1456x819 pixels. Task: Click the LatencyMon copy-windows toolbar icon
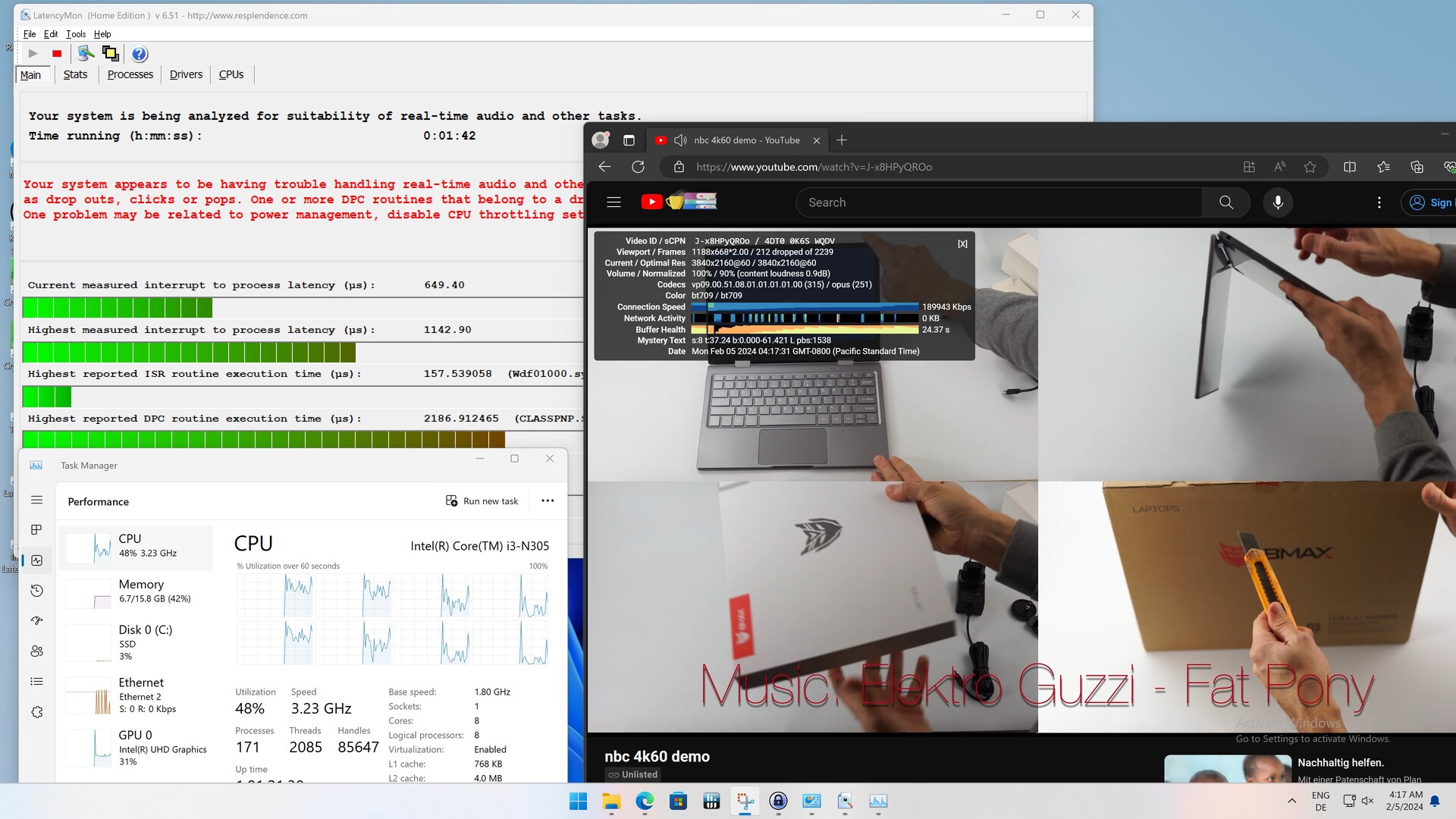coord(111,53)
